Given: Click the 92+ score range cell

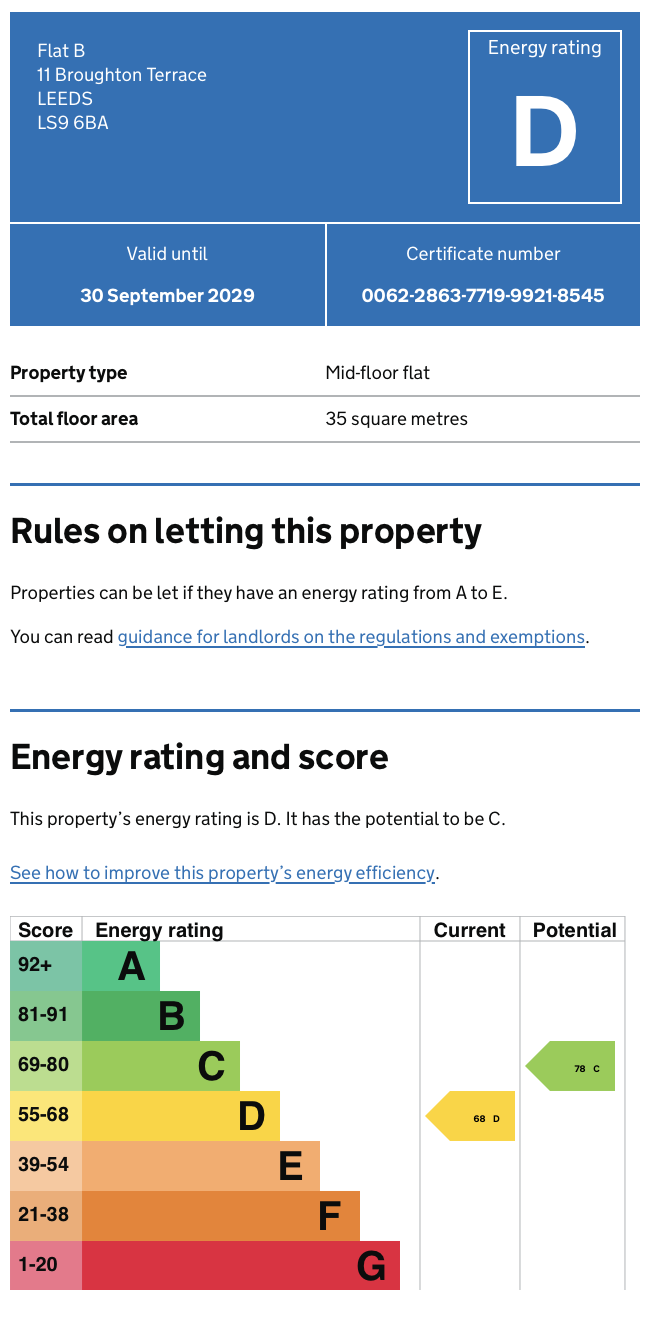Looking at the screenshot, I should [46, 966].
